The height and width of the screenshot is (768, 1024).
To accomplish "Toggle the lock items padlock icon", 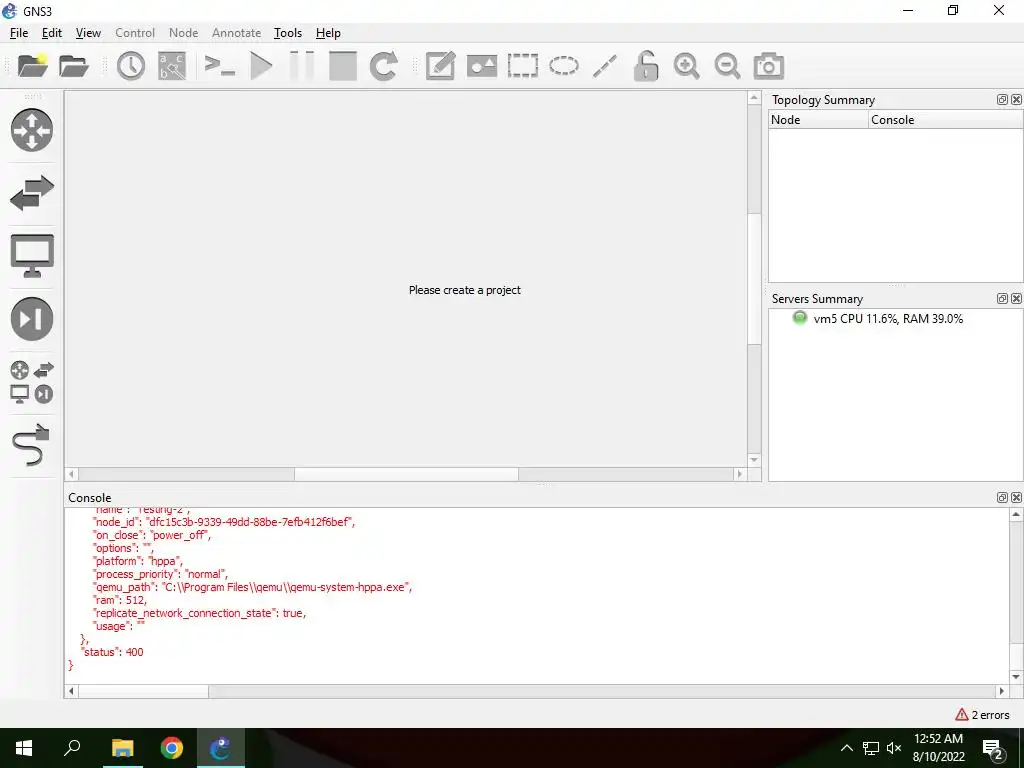I will point(646,66).
